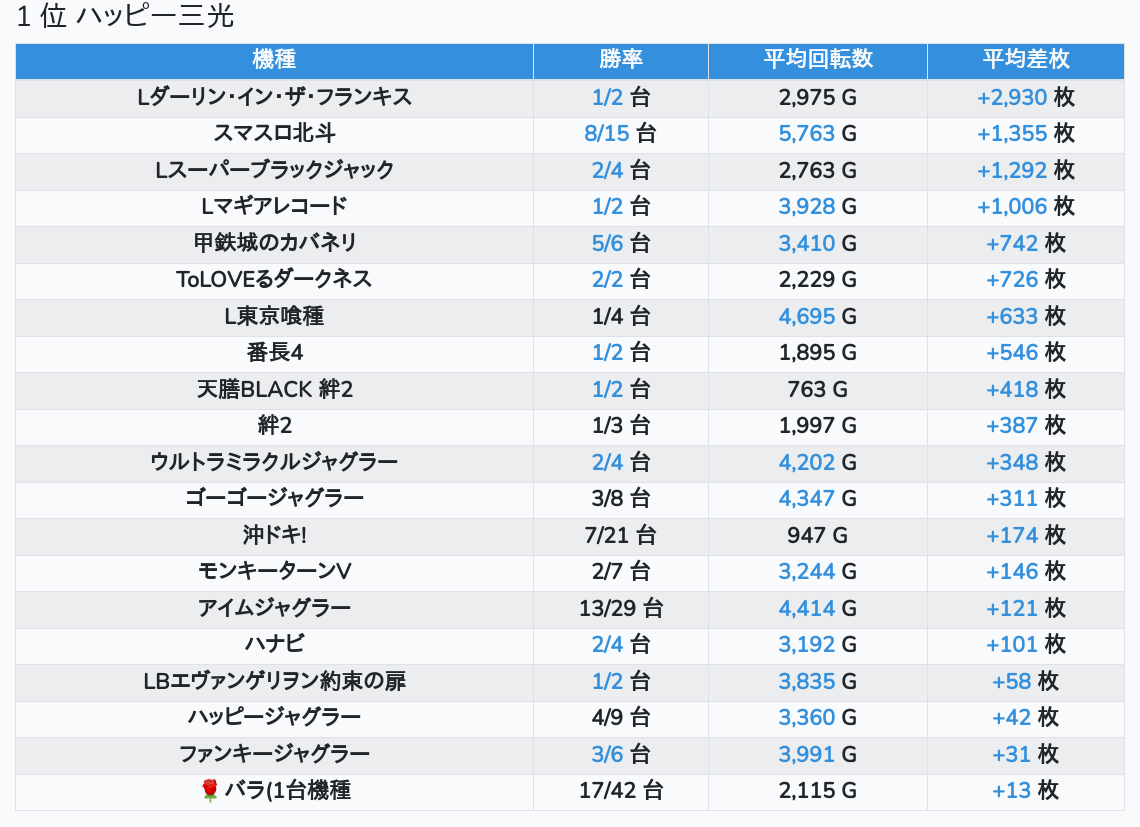1140x827 pixels.
Task: Click the +387 枚 average difference
Action: [1025, 426]
